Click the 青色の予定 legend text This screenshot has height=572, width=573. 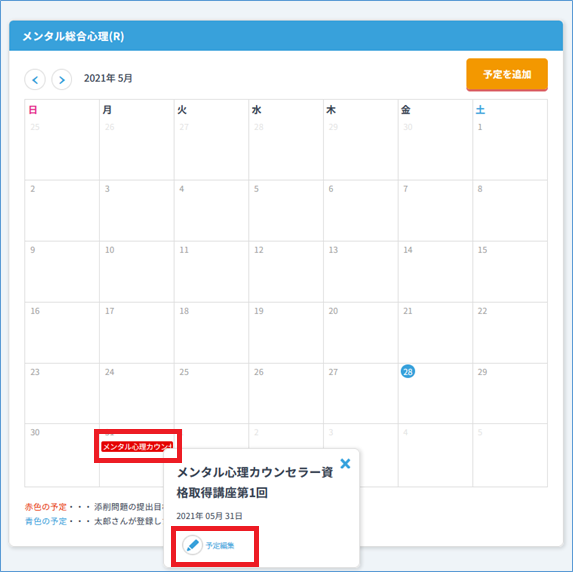[46, 522]
